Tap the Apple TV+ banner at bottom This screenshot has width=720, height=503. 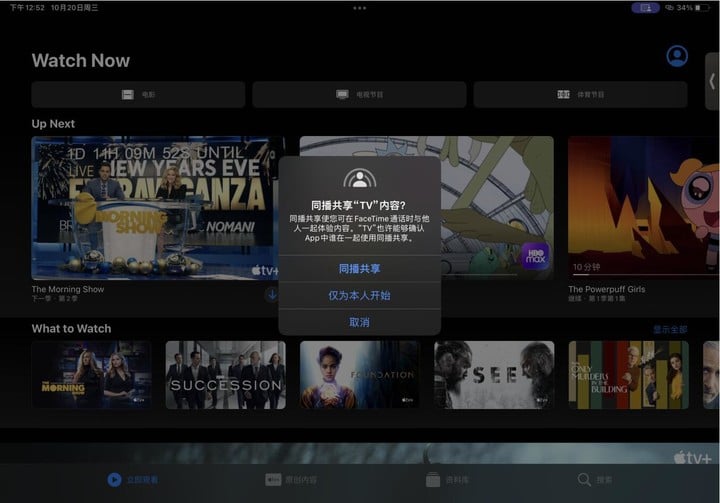coord(360,453)
